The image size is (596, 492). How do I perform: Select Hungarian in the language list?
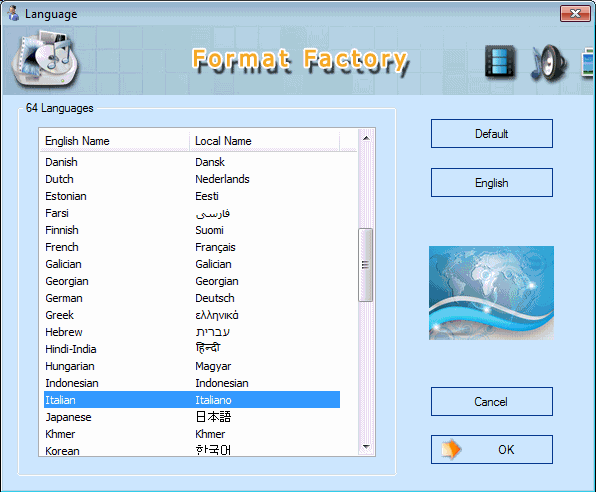(70, 366)
